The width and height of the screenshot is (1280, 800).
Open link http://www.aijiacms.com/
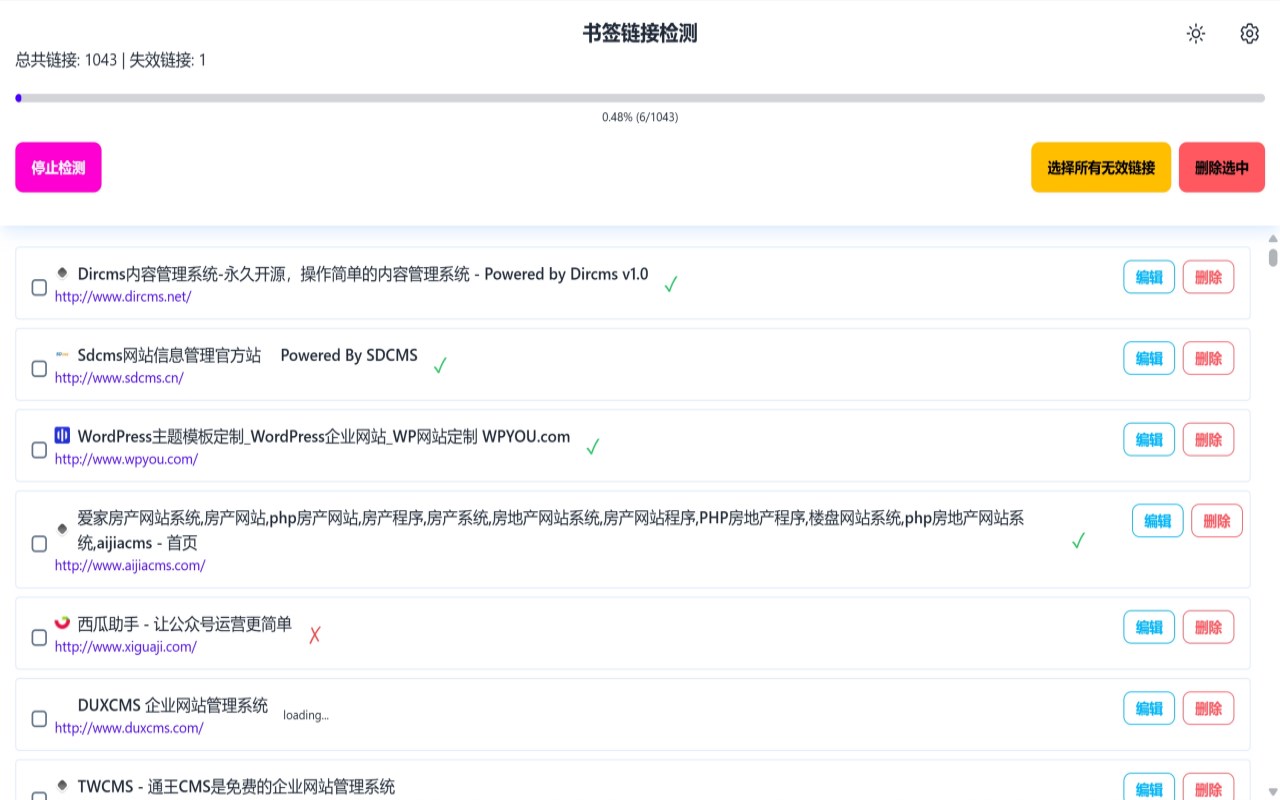pos(130,565)
